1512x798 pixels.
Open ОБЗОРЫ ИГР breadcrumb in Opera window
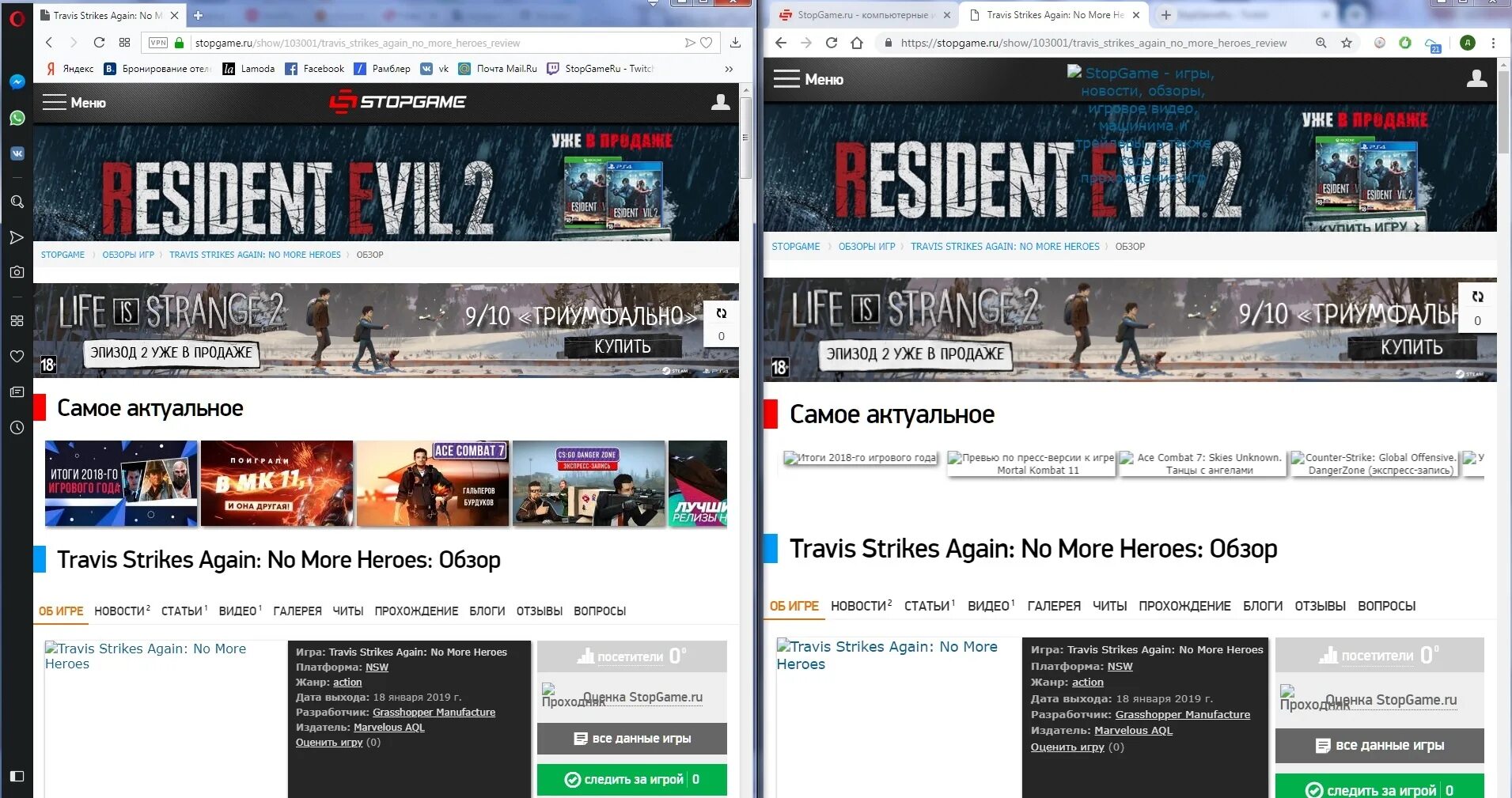click(128, 255)
